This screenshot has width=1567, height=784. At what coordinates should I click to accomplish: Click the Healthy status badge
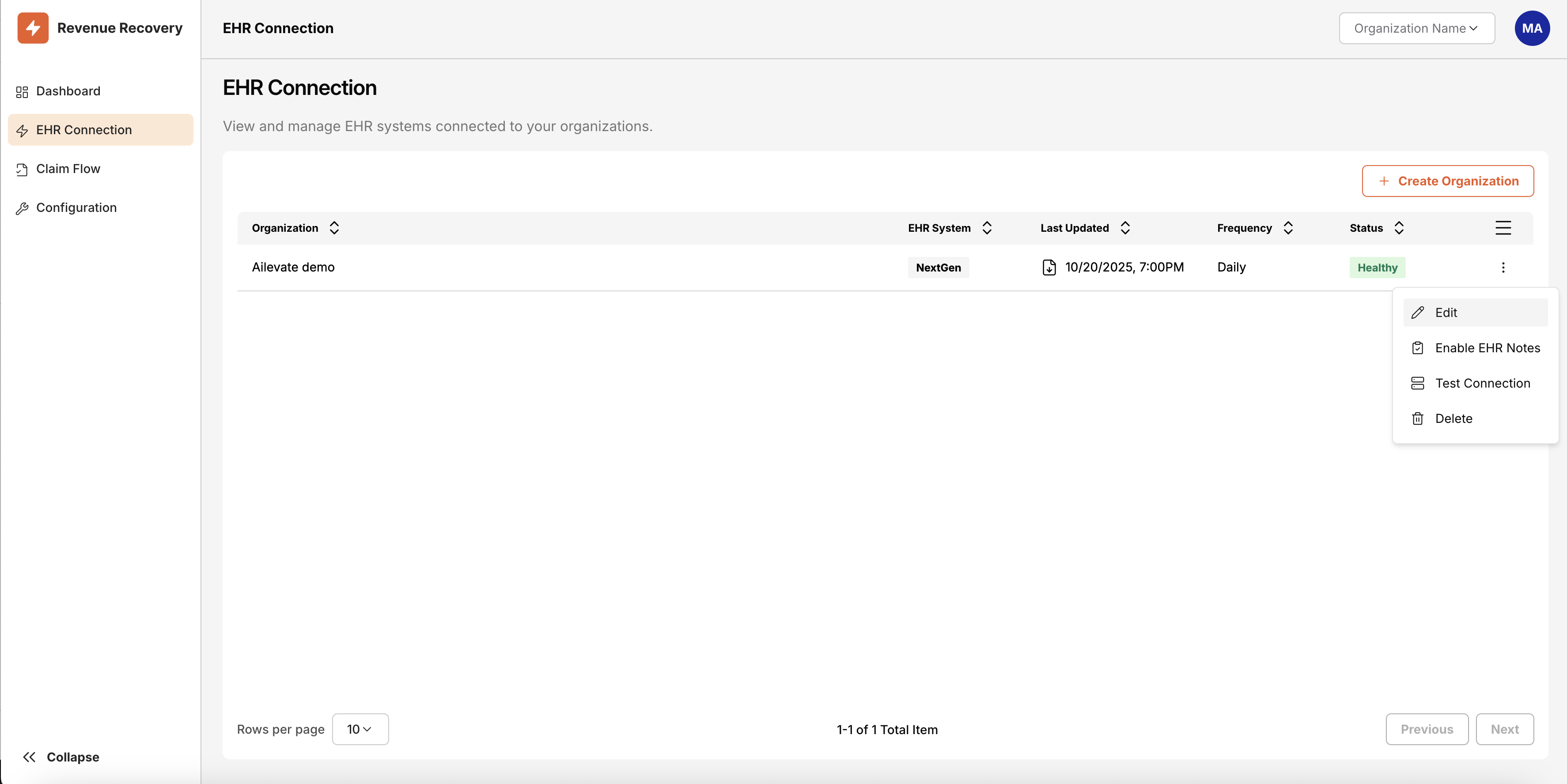tap(1377, 267)
